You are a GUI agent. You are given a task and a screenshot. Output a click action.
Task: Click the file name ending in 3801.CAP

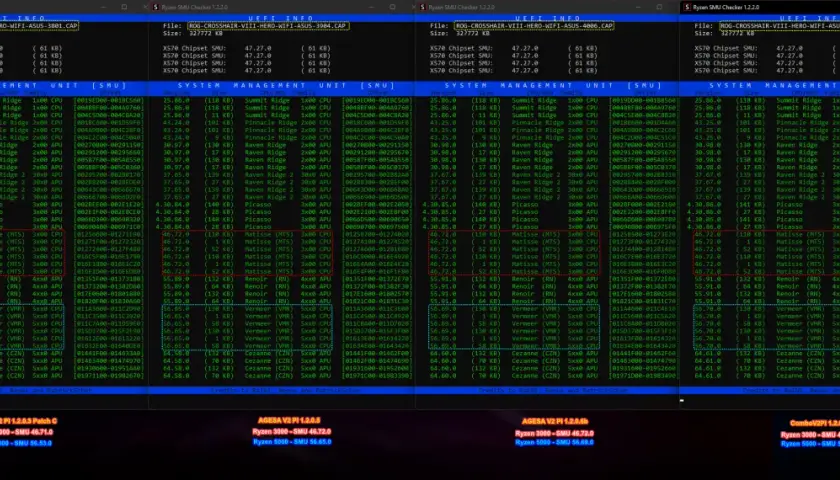39,26
